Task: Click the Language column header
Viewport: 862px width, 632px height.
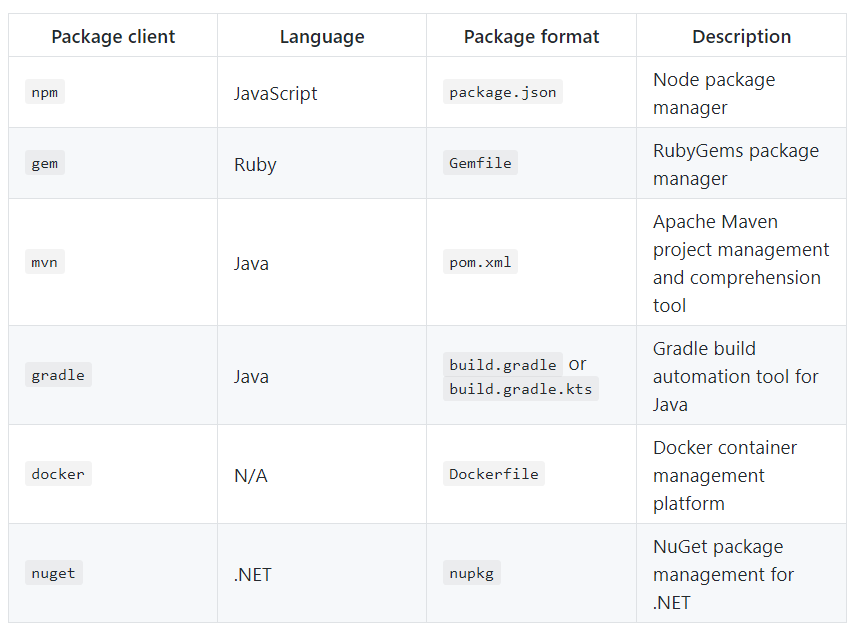Action: [x=321, y=36]
